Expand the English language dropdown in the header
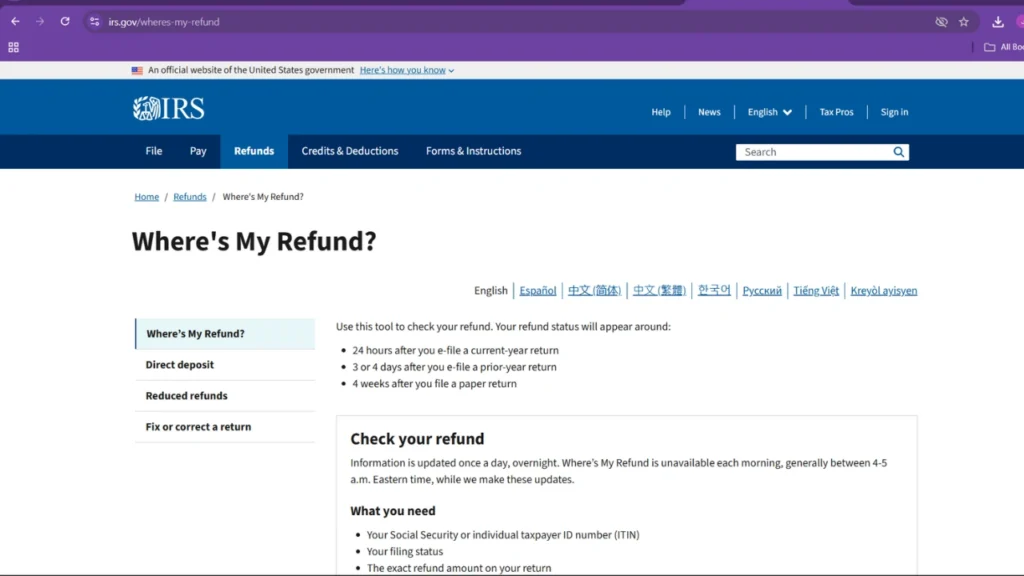Image resolution: width=1024 pixels, height=576 pixels. pyautogui.click(x=769, y=112)
